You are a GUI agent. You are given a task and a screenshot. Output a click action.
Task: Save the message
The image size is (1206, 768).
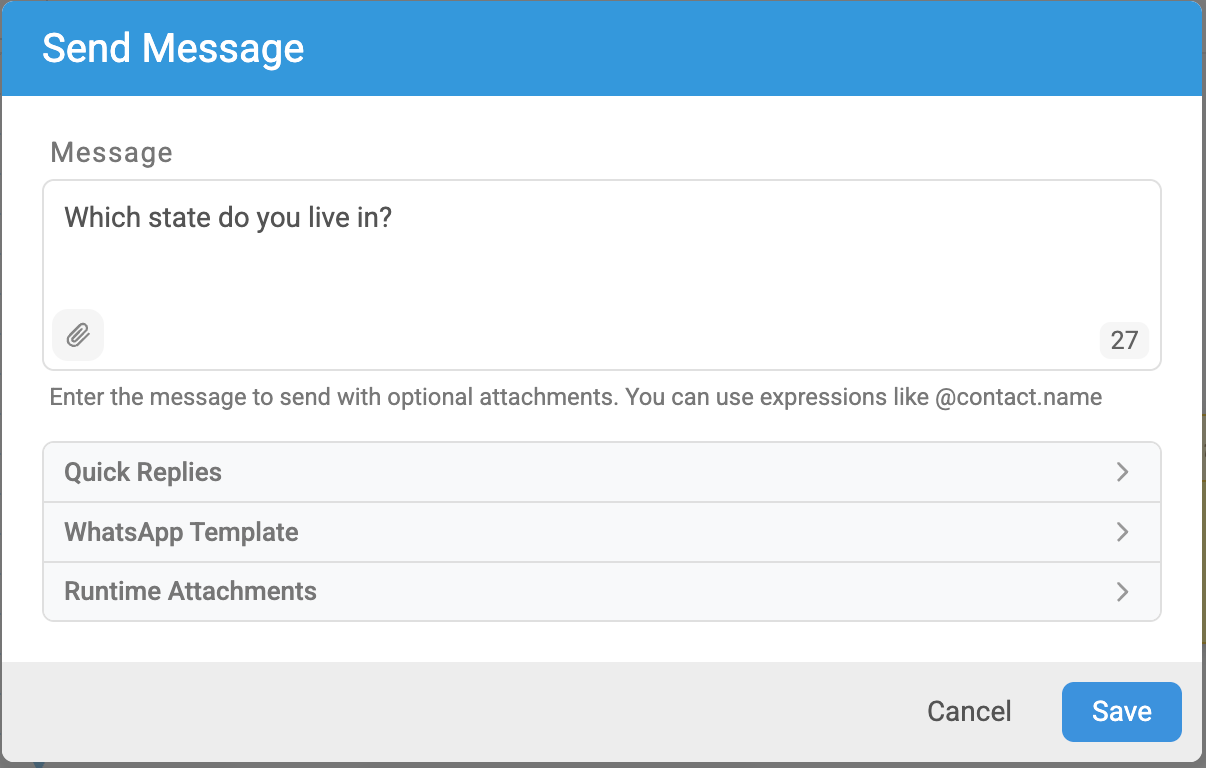coord(1121,712)
